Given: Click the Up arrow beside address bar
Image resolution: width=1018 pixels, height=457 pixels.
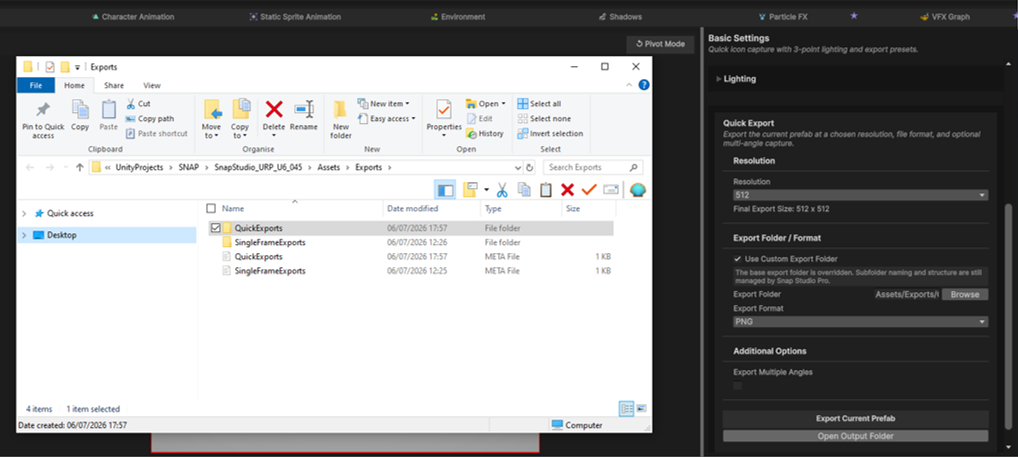Looking at the screenshot, I should (x=79, y=167).
